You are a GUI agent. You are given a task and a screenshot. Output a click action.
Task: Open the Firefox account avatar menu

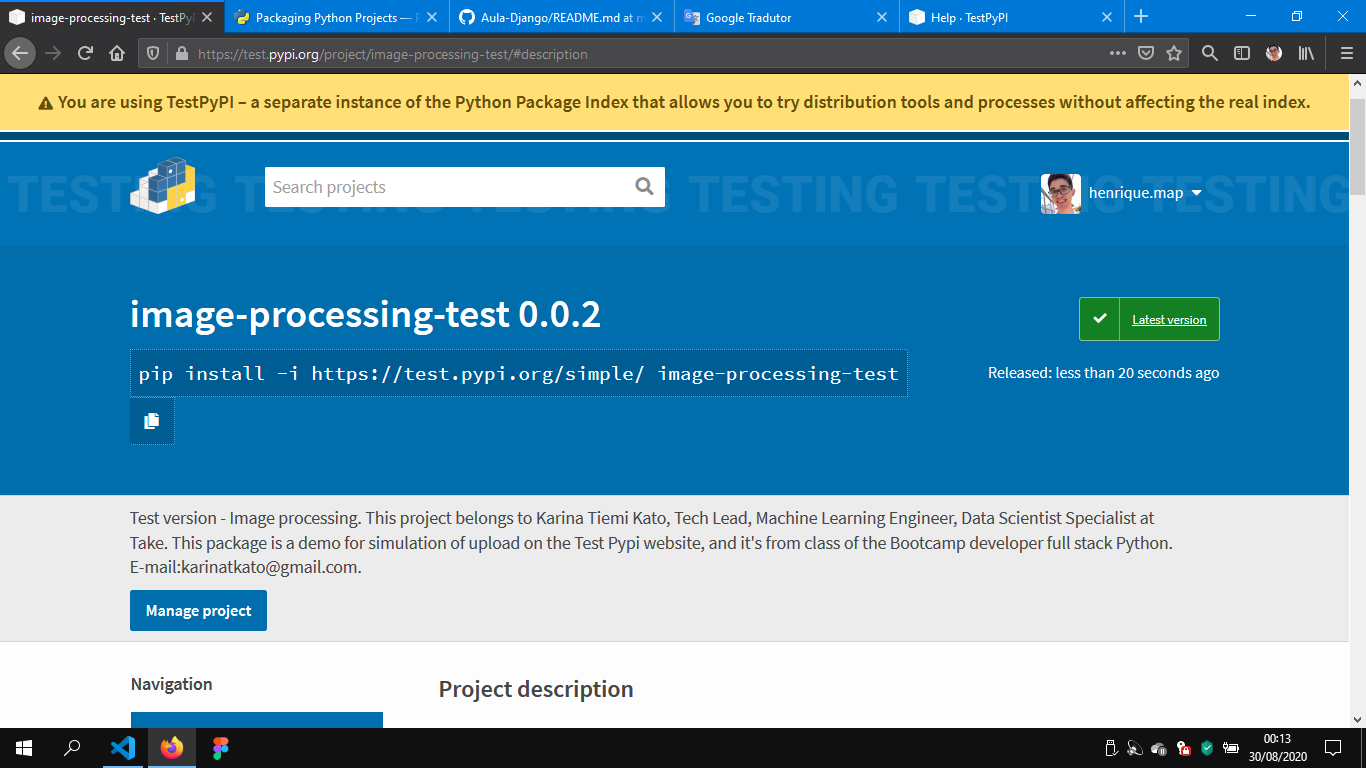pos(1274,54)
